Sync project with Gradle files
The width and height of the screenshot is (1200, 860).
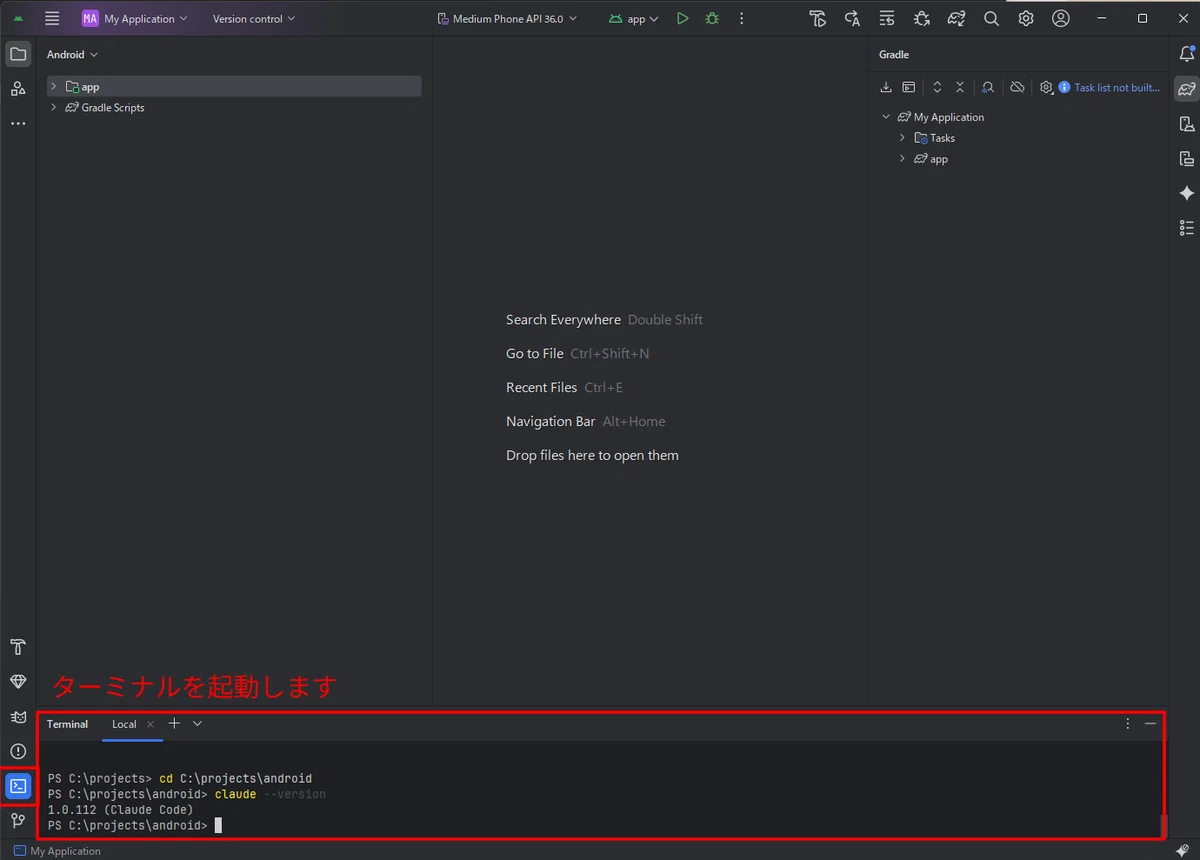click(x=957, y=18)
